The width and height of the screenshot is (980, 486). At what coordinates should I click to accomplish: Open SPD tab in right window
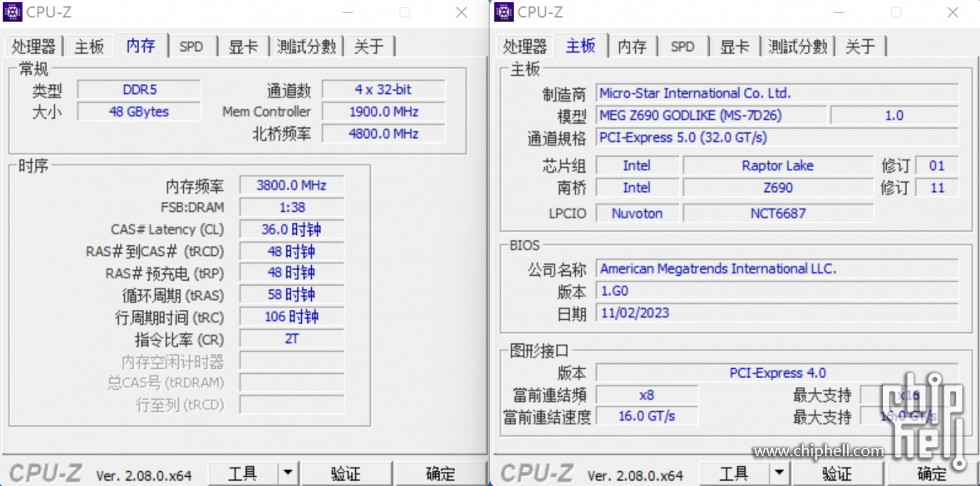[682, 47]
